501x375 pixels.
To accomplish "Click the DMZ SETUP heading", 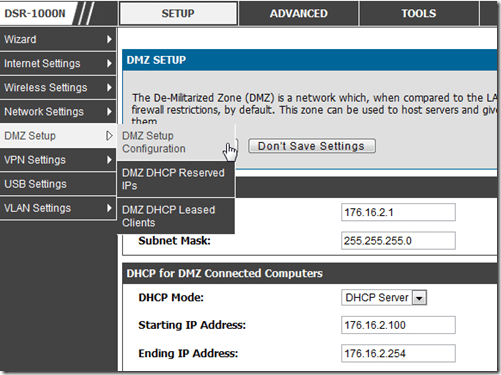I will click(156, 60).
